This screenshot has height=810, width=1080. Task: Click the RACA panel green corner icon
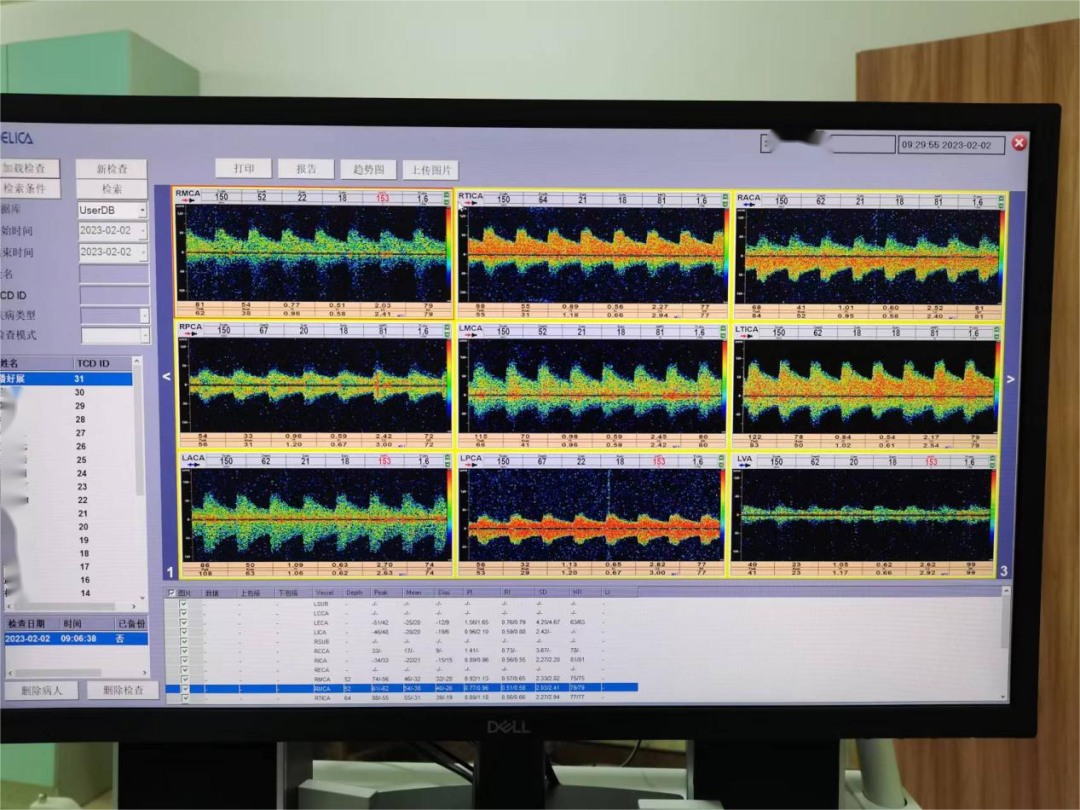click(x=1001, y=202)
